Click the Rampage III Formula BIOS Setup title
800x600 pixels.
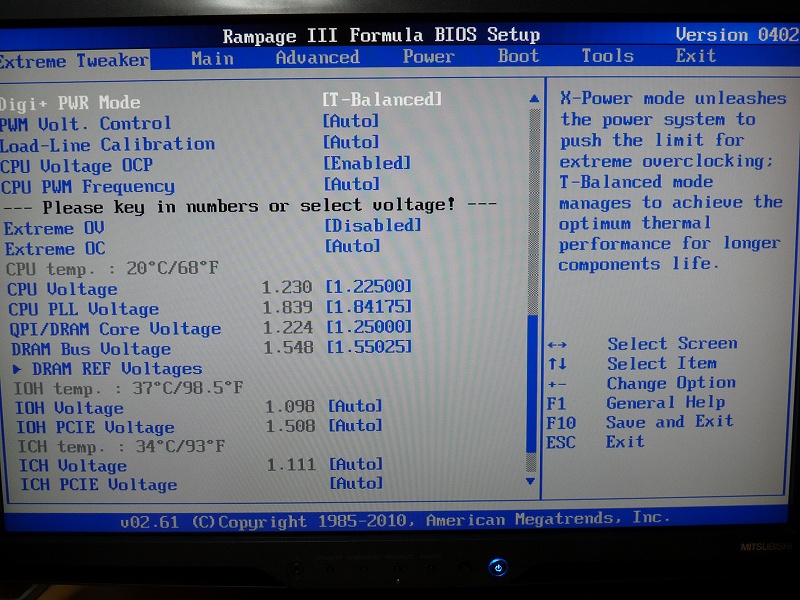click(381, 35)
